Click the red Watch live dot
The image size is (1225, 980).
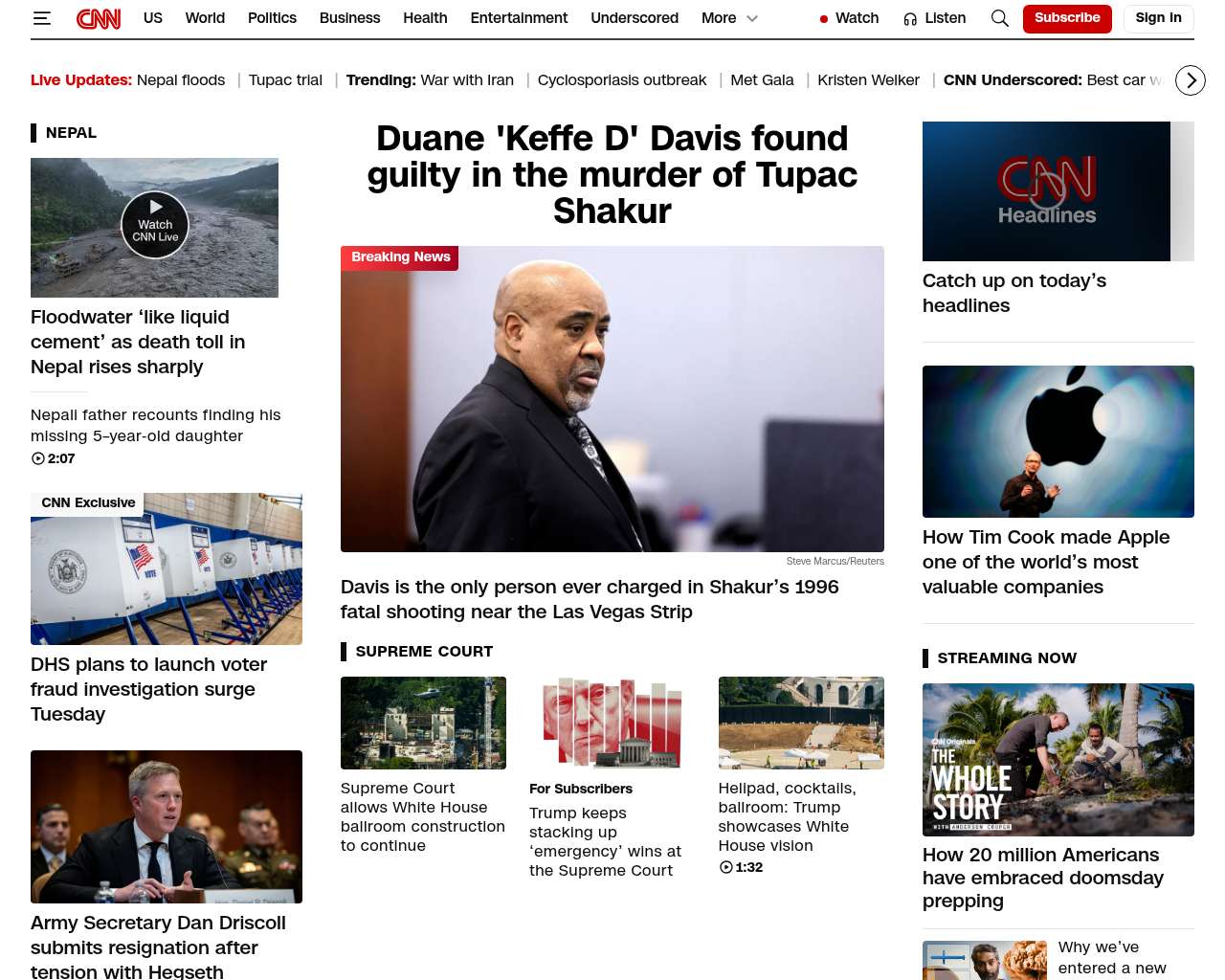824,19
